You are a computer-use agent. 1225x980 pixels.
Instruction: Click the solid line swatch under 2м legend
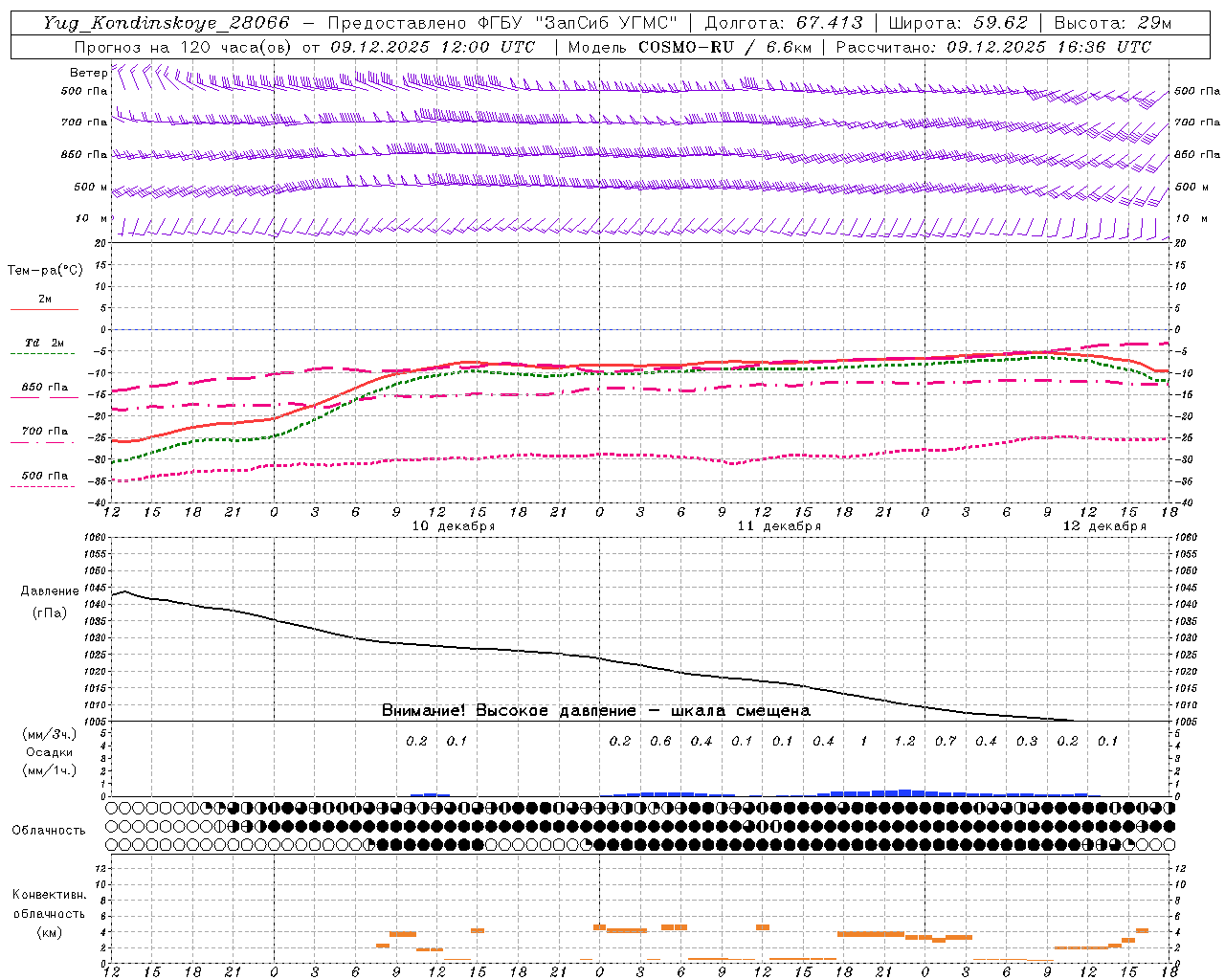click(44, 309)
